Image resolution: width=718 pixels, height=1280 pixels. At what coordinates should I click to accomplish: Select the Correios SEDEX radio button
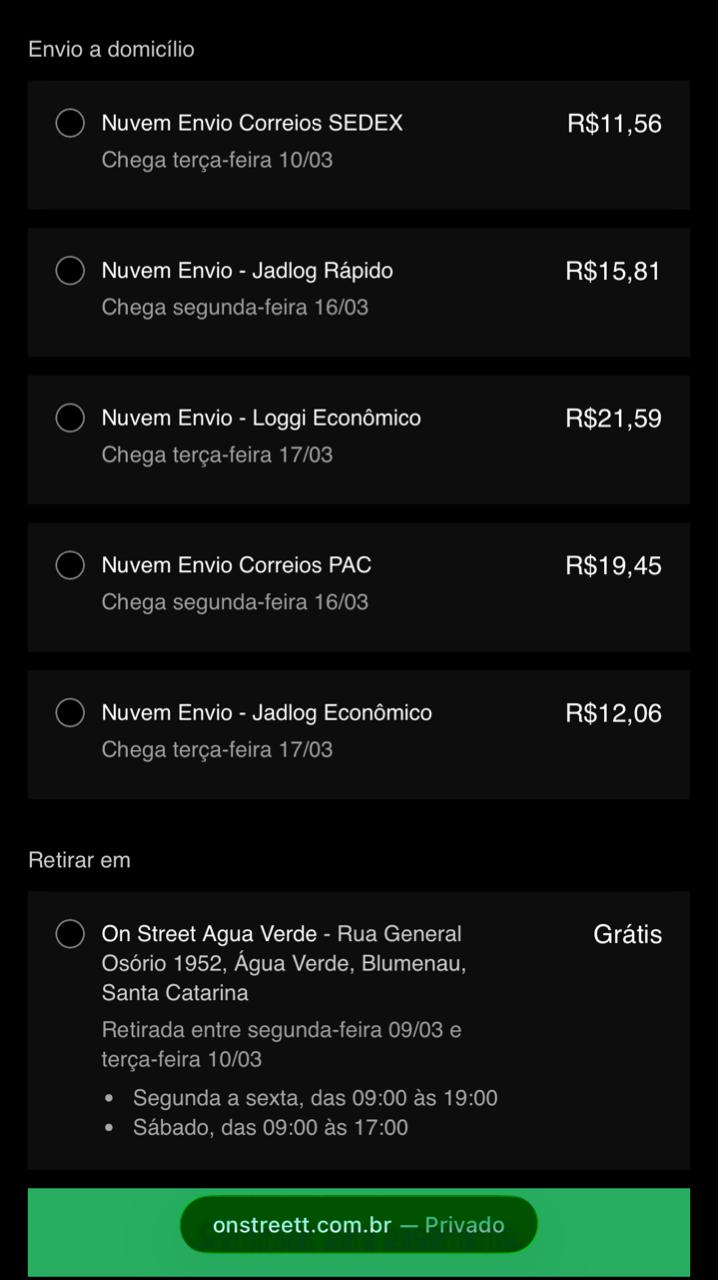tap(70, 124)
